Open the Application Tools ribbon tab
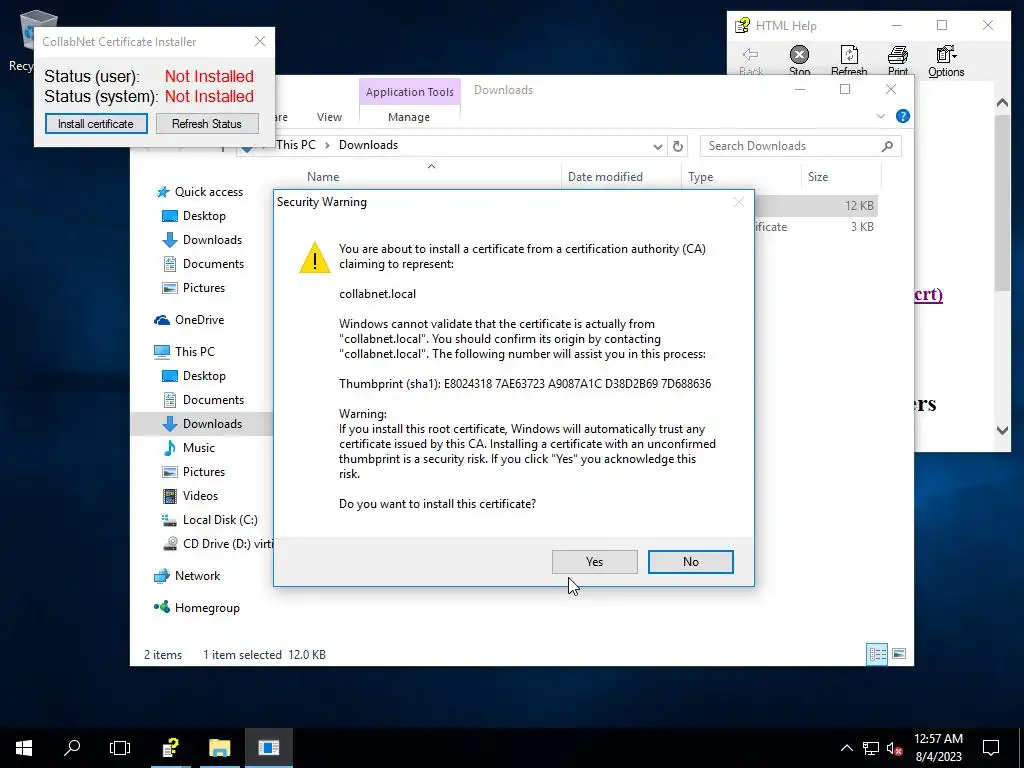This screenshot has width=1024, height=768. coord(409,92)
